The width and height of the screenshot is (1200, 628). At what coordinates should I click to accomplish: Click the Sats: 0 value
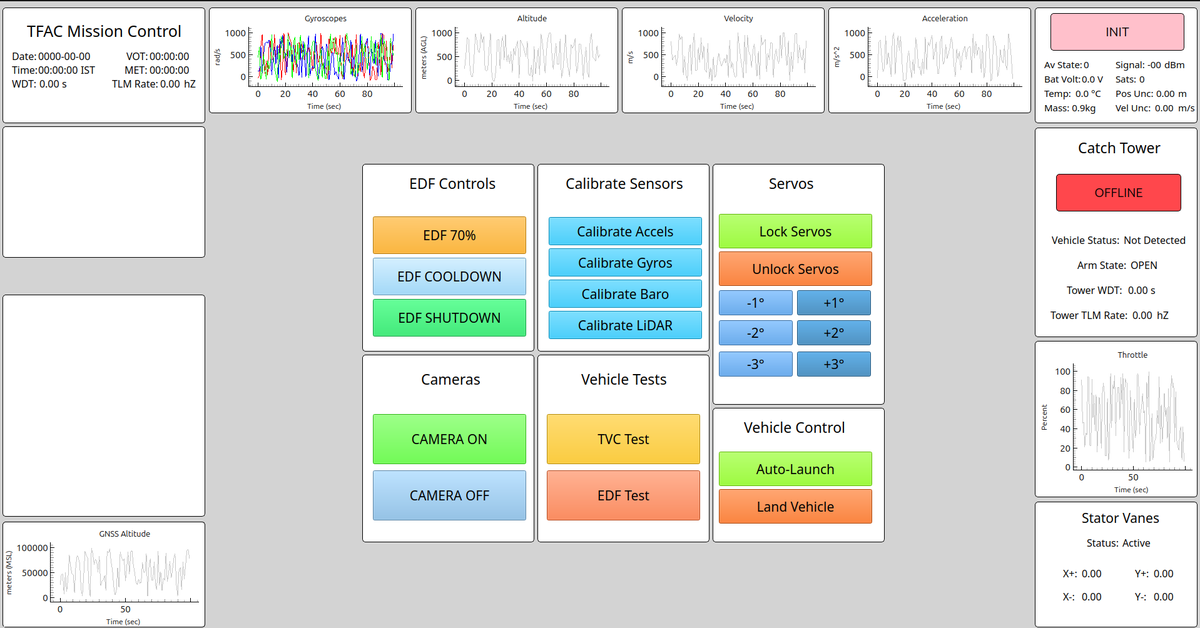[1129, 78]
